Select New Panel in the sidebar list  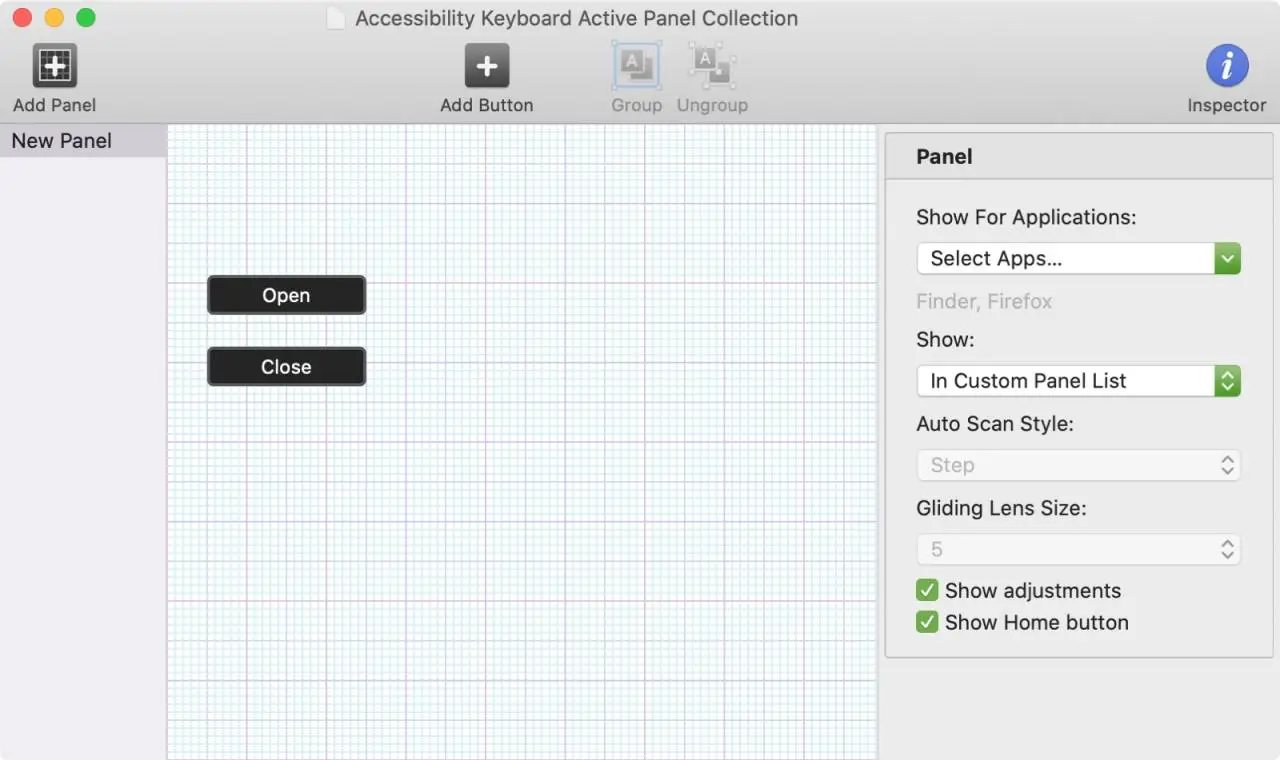62,141
